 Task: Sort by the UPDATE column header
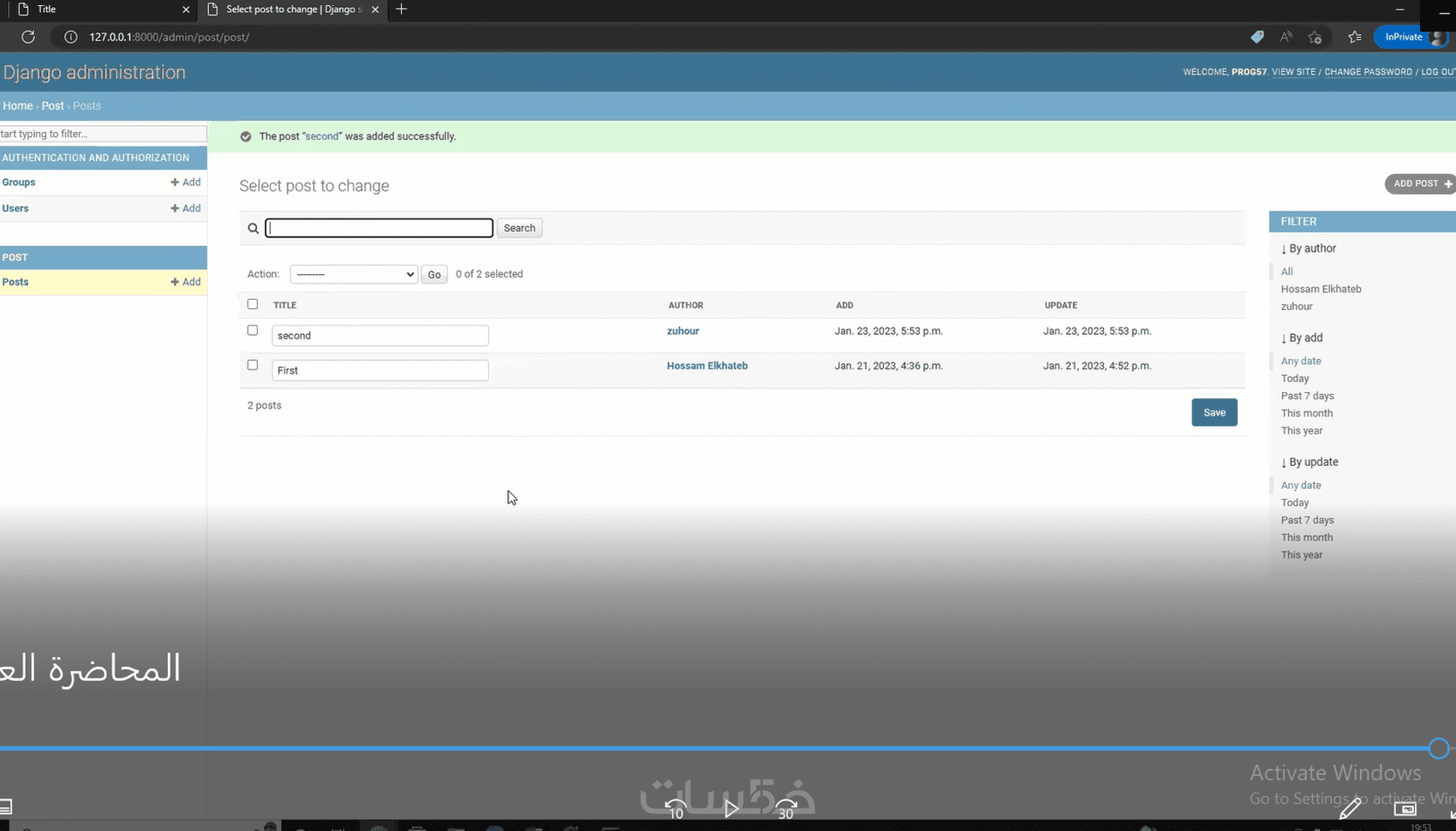coord(1061,305)
